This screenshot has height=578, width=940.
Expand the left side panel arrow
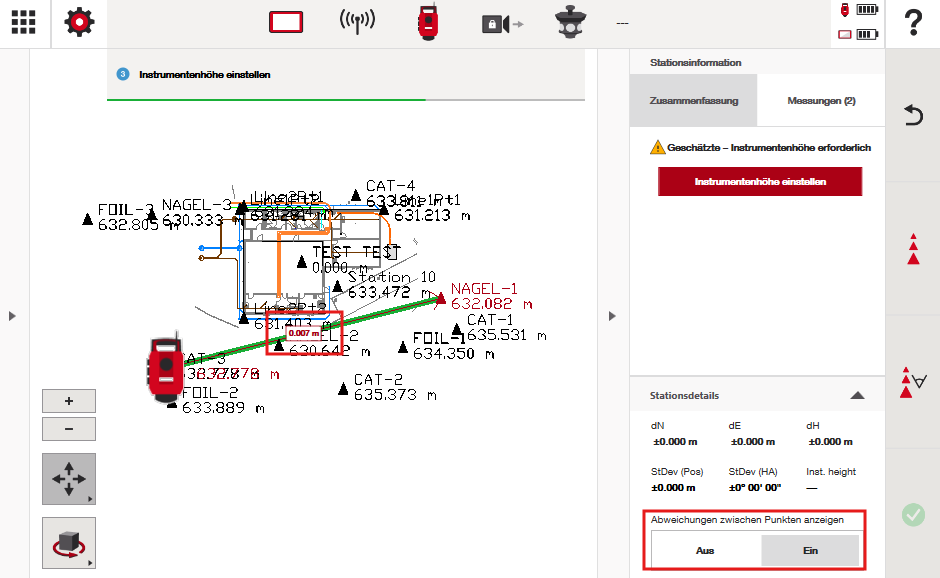(12, 316)
